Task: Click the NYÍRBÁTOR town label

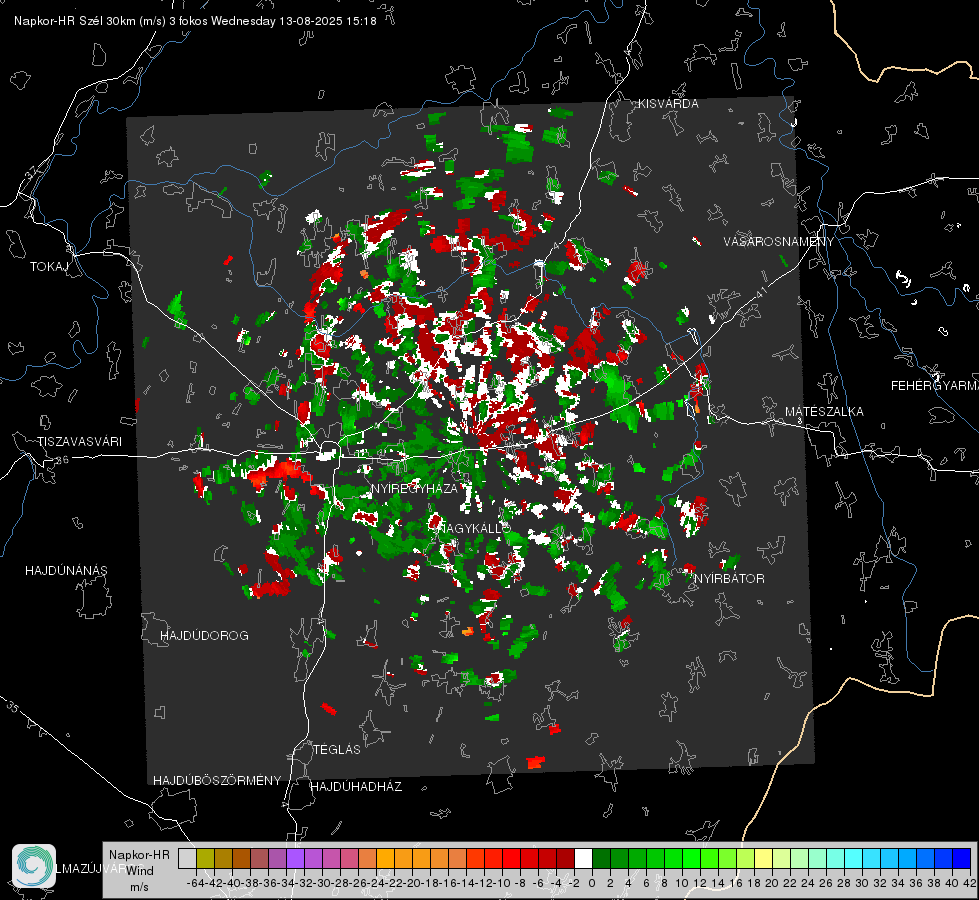Action: 729,579
